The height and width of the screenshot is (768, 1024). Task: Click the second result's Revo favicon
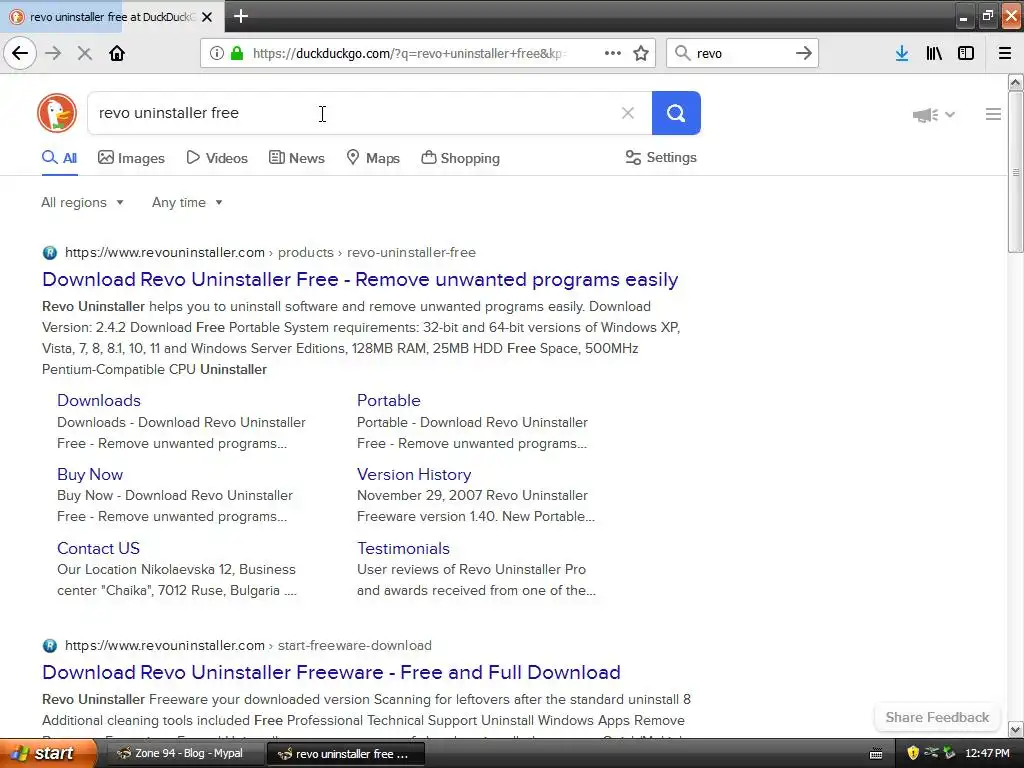click(x=50, y=646)
